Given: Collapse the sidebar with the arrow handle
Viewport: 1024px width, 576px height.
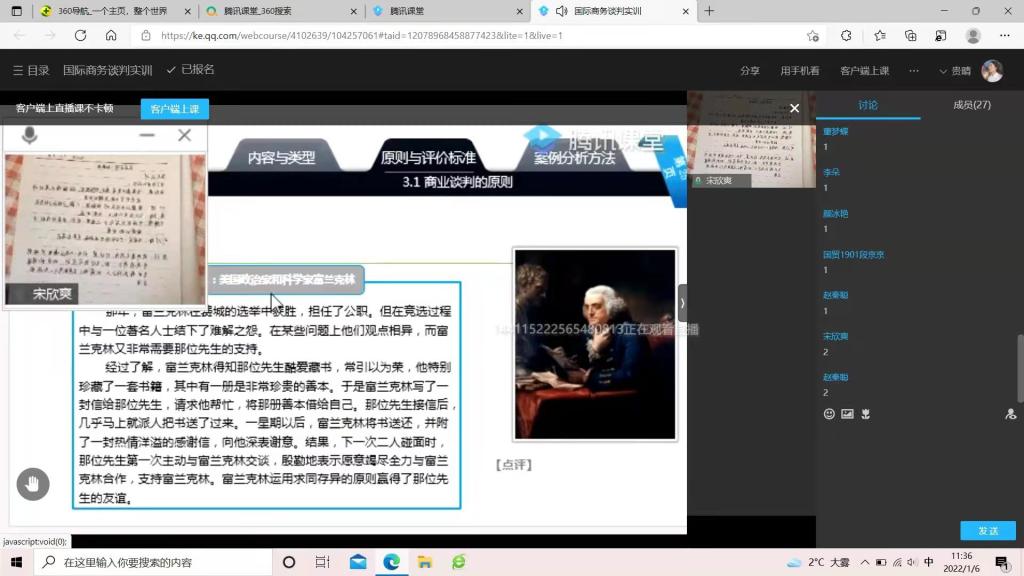Looking at the screenshot, I should tap(683, 302).
